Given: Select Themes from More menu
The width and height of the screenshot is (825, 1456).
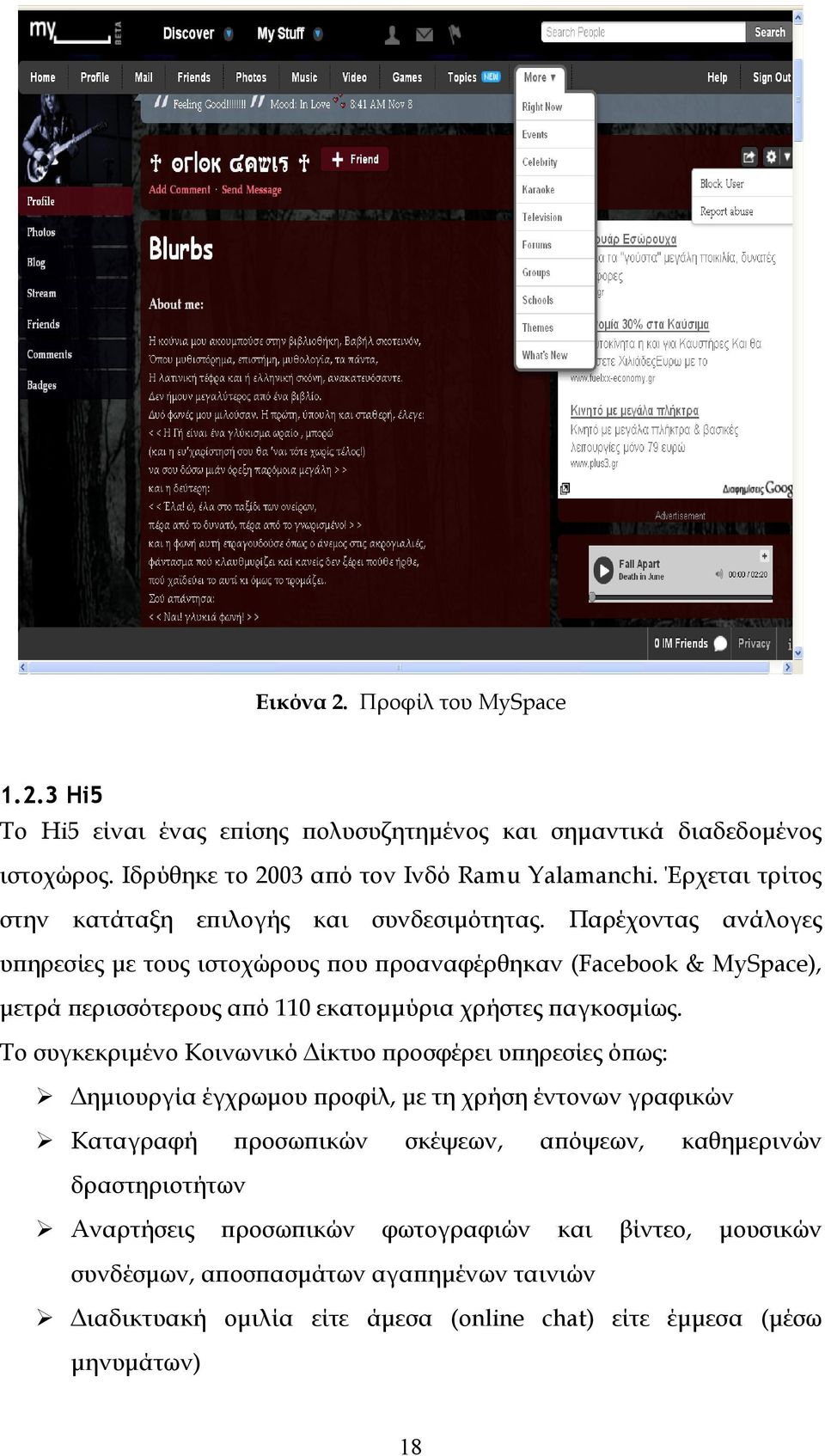Looking at the screenshot, I should pyautogui.click(x=554, y=327).
